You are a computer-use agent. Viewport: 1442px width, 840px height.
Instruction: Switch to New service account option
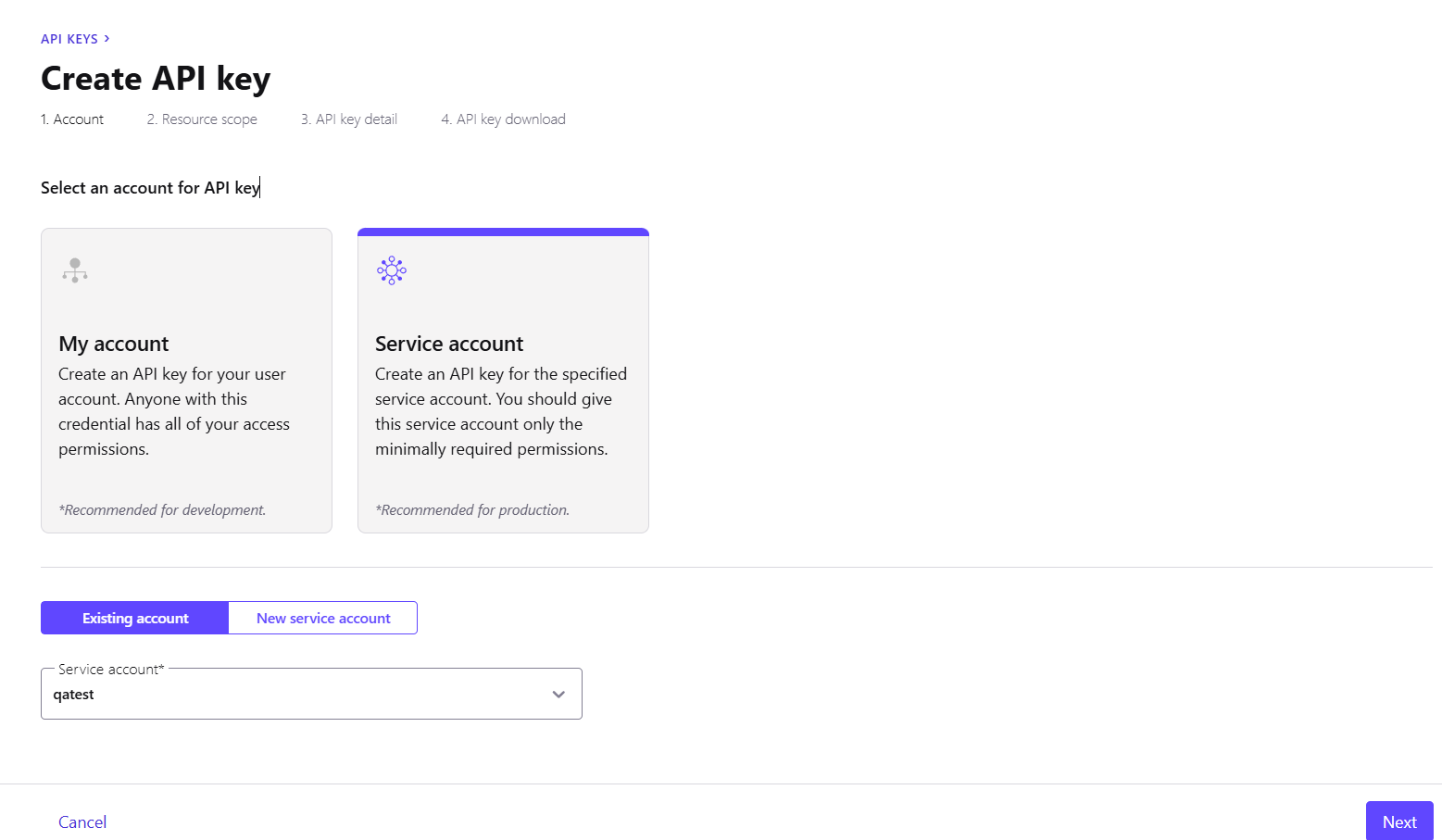[x=323, y=618]
